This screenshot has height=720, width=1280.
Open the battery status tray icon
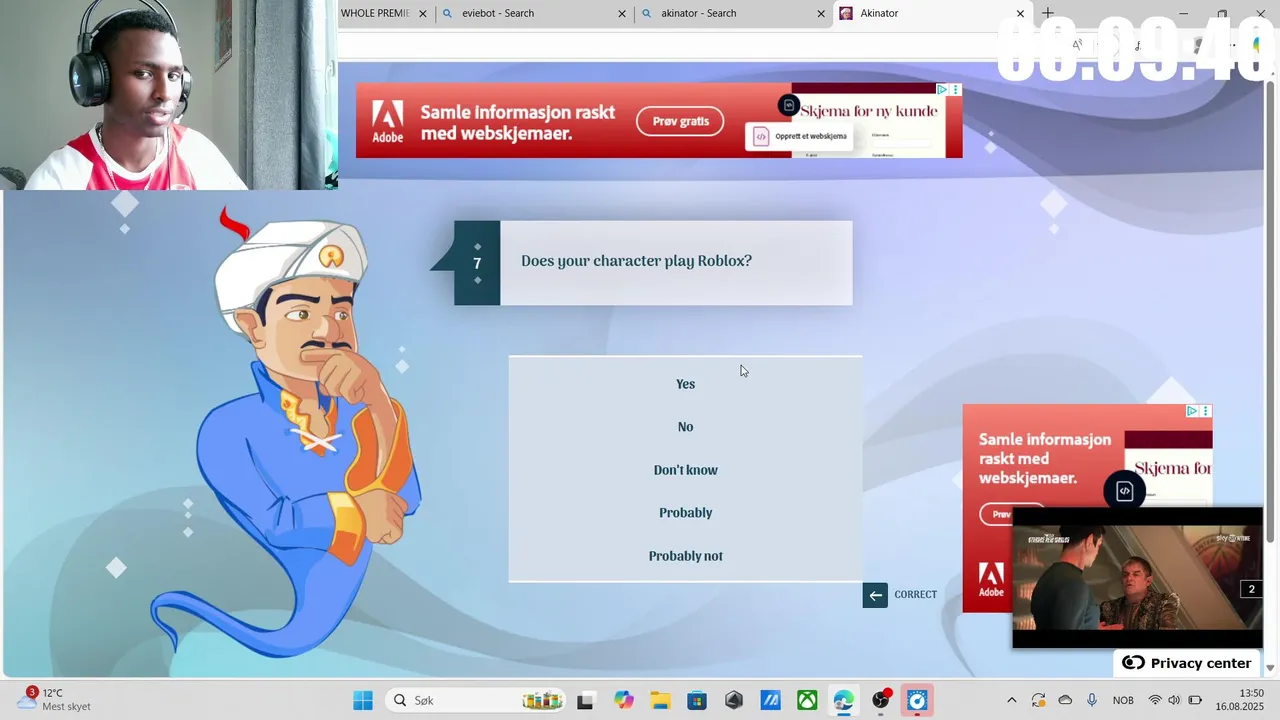click(1195, 701)
